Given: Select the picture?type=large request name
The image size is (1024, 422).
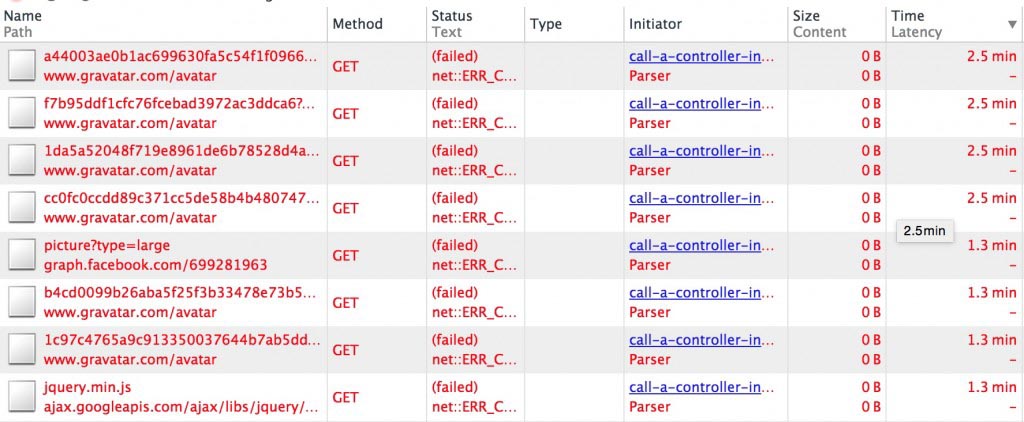Looking at the screenshot, I should (x=106, y=246).
